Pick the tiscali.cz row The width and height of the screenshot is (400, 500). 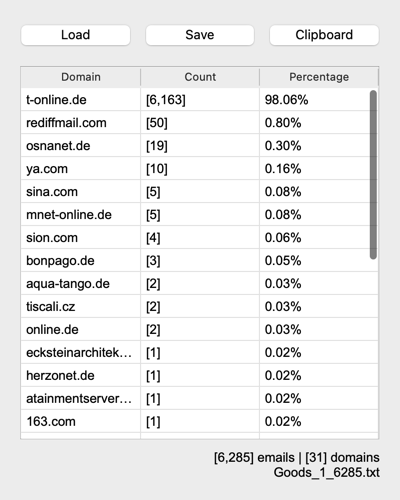(x=199, y=307)
